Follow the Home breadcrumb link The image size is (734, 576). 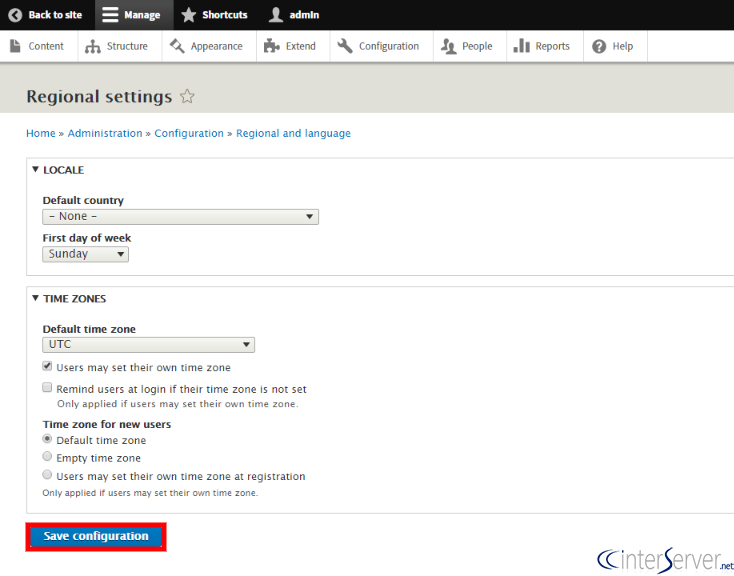tap(41, 133)
